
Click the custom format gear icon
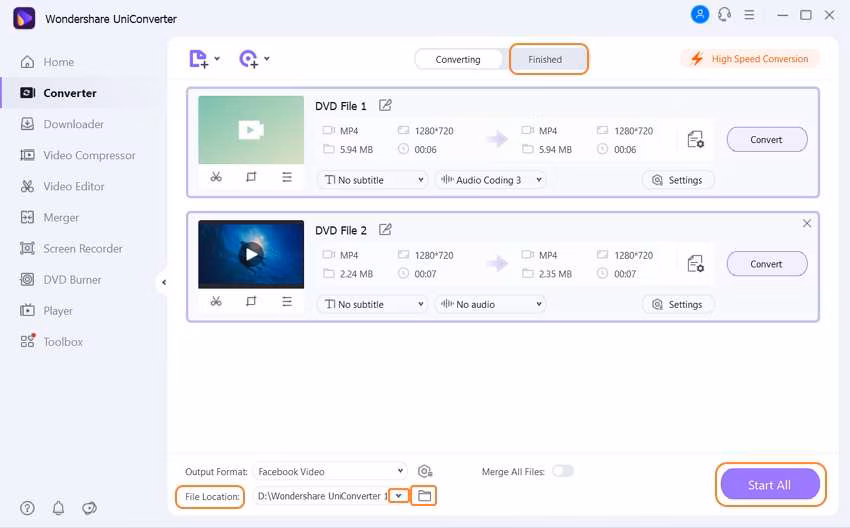tap(424, 472)
